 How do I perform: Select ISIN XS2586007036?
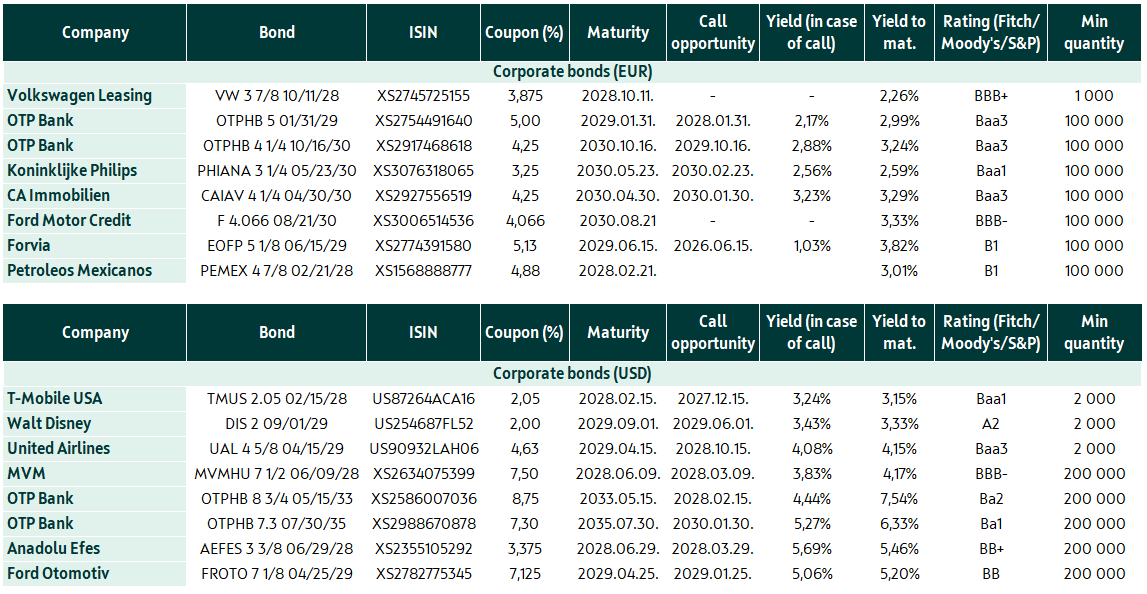424,498
